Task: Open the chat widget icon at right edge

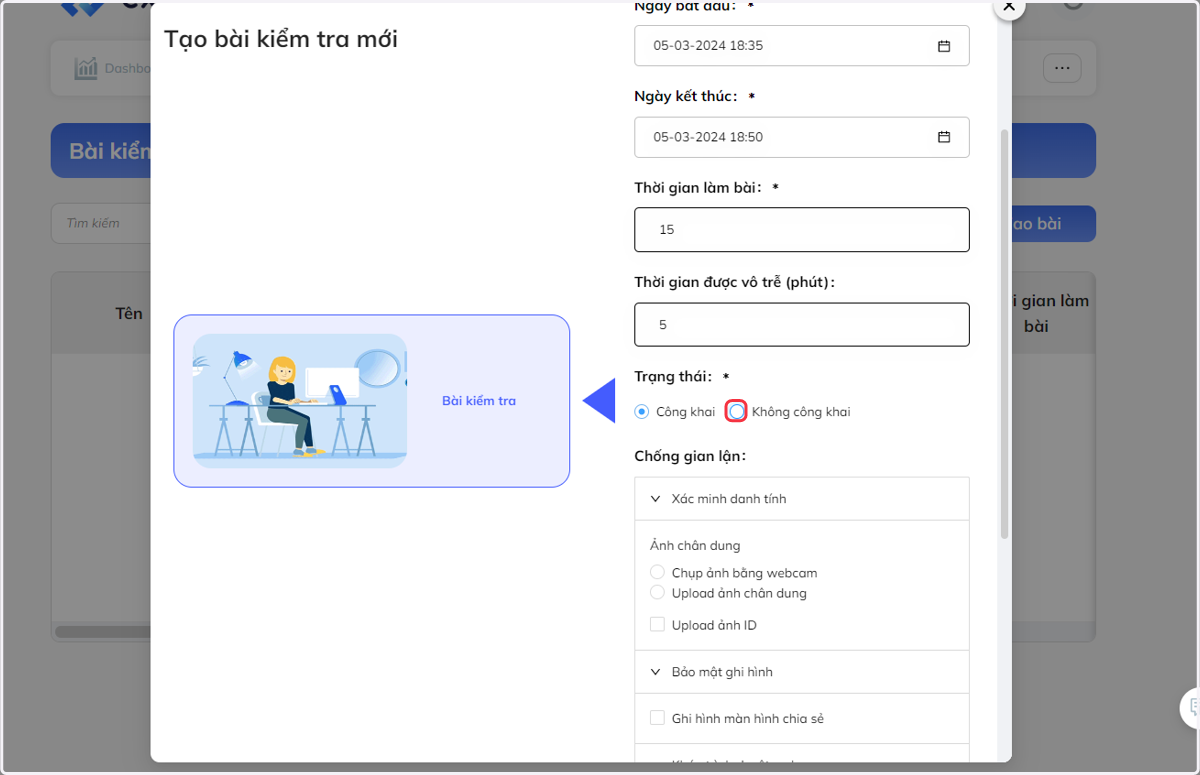Action: tap(1191, 708)
